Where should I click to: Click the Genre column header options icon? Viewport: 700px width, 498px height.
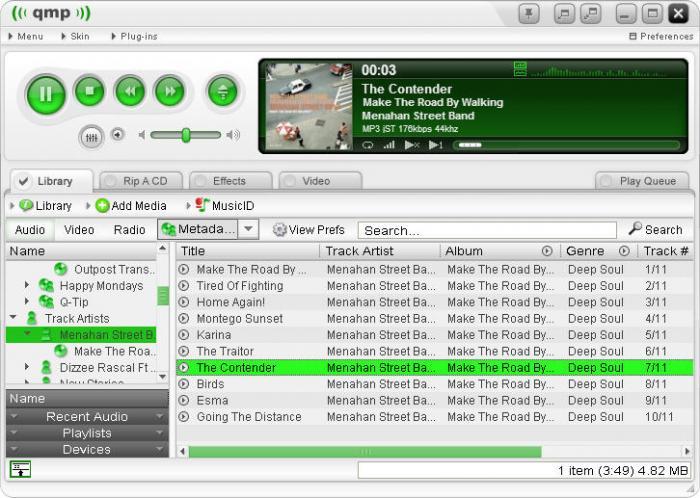click(x=624, y=251)
